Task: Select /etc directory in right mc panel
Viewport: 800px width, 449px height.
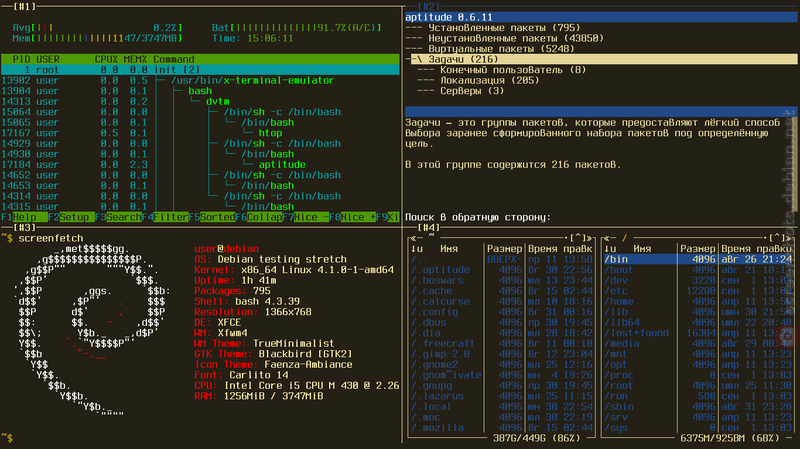Action: [698, 291]
